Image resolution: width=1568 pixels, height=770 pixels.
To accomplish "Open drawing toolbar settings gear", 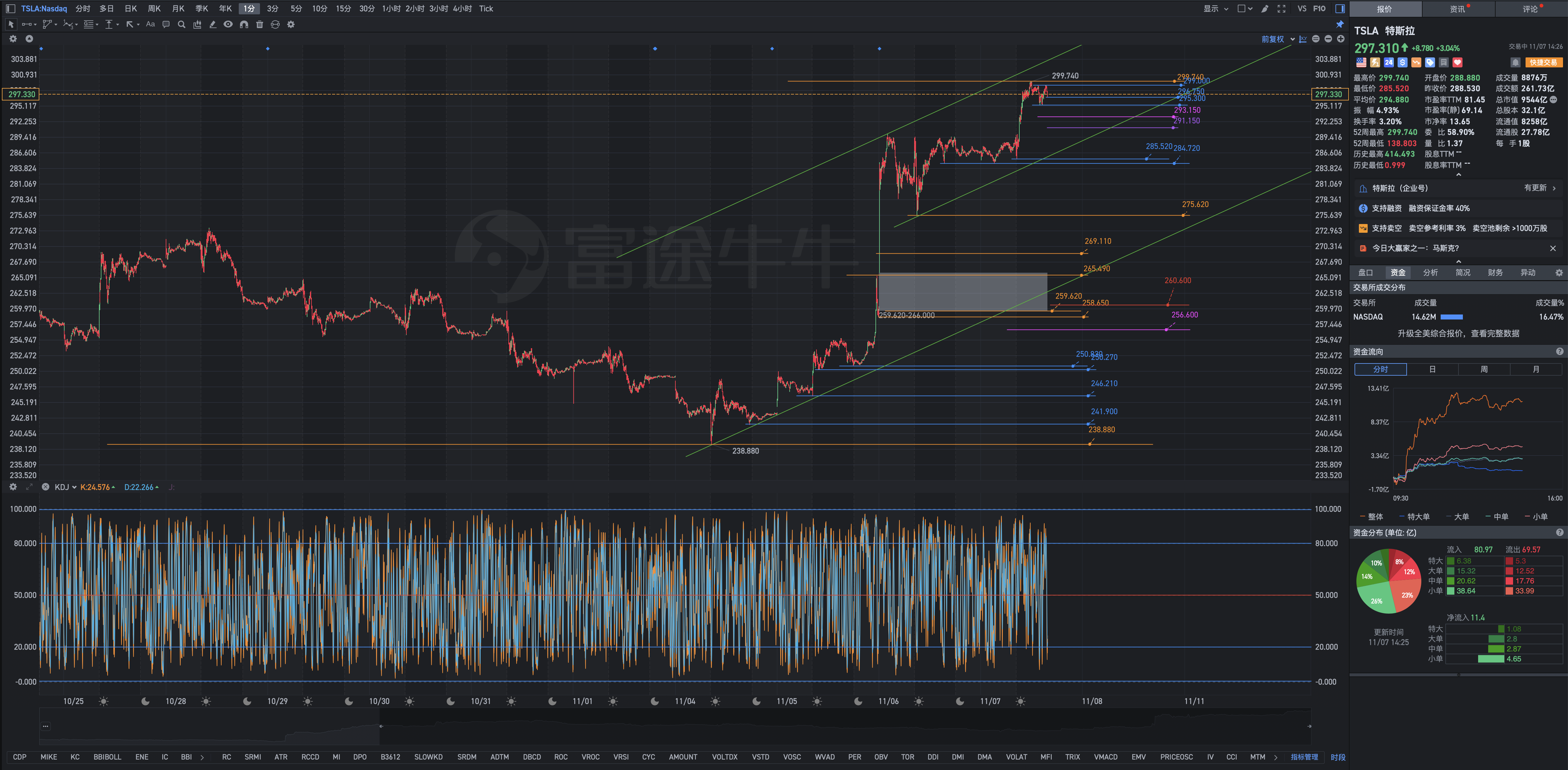I will tap(291, 24).
